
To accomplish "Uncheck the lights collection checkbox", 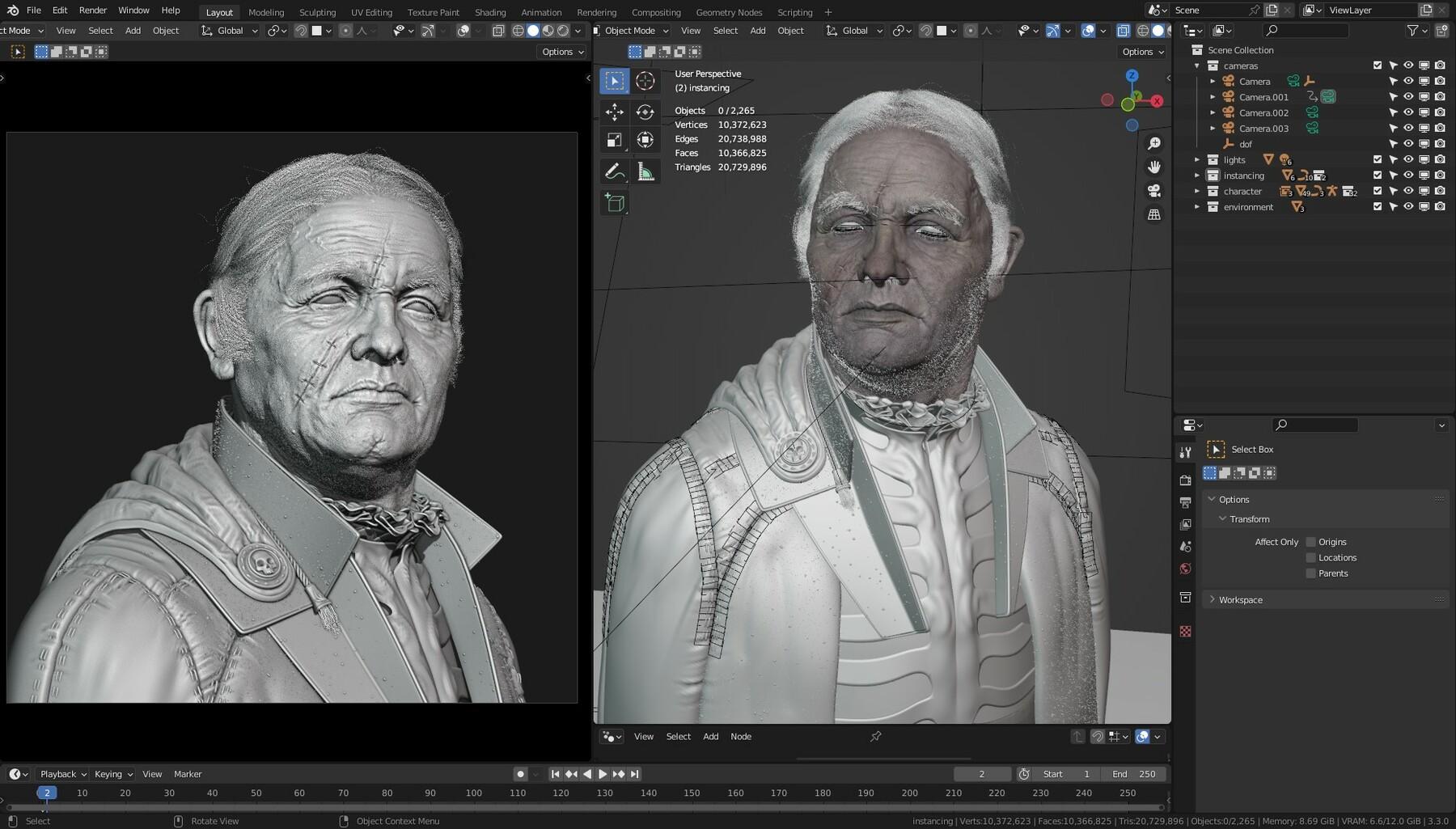I will click(x=1377, y=159).
